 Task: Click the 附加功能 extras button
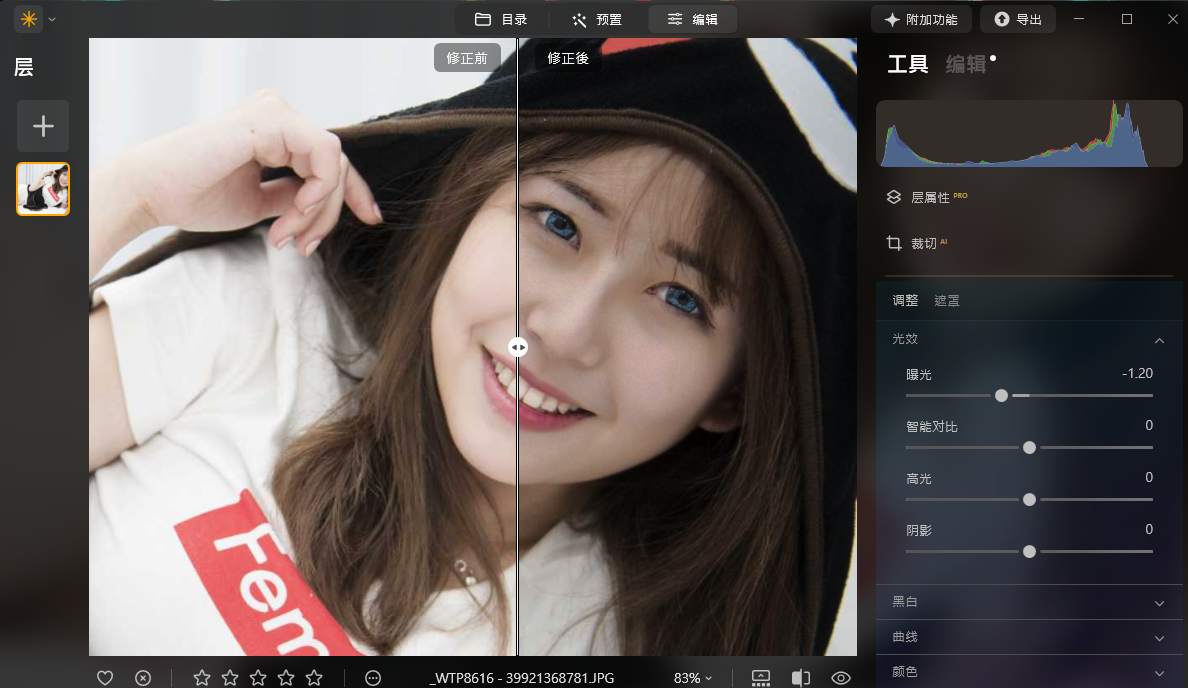920,19
